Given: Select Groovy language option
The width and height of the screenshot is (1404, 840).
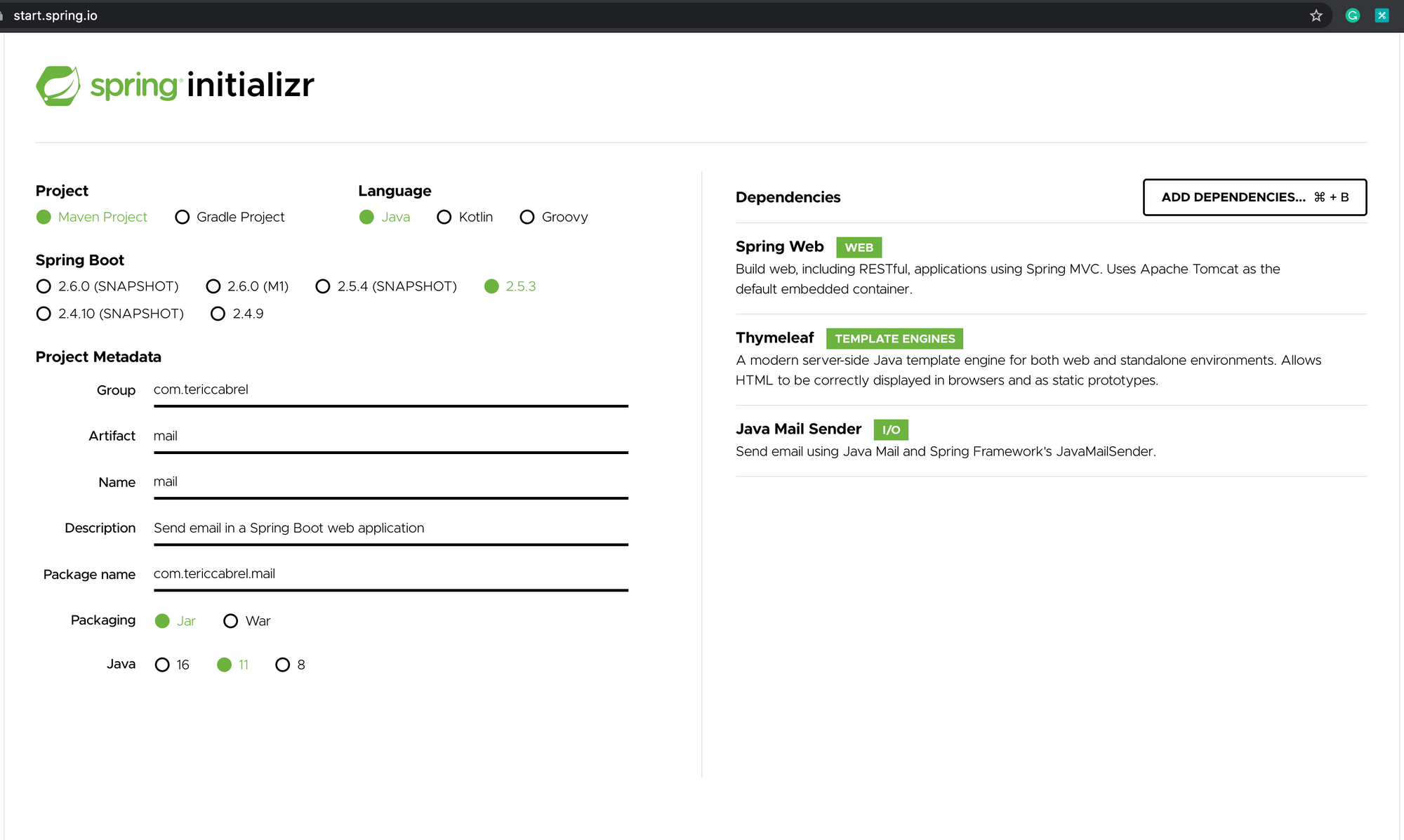Looking at the screenshot, I should pyautogui.click(x=526, y=216).
